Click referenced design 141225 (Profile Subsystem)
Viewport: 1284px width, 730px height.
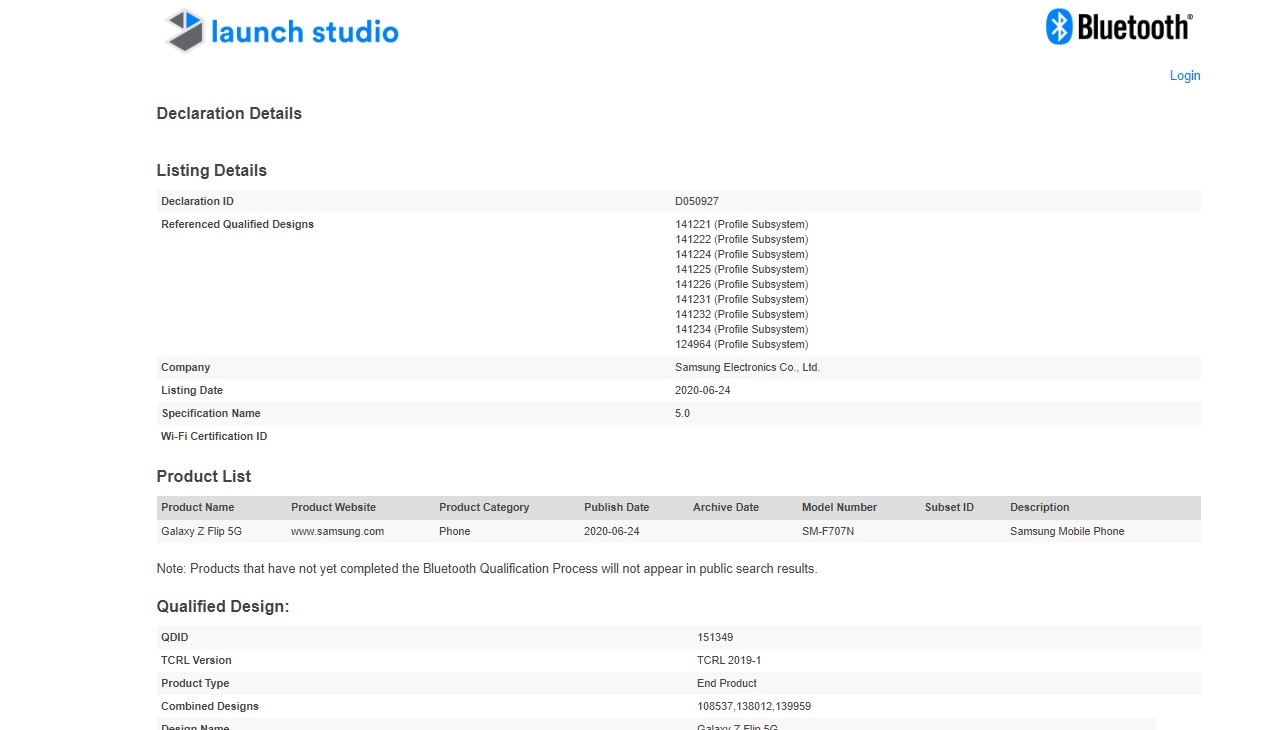pos(742,270)
